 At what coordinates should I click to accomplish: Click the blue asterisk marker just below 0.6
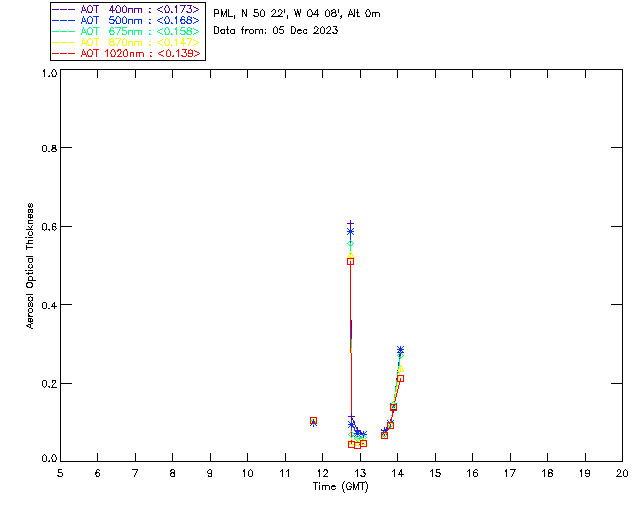pos(350,232)
